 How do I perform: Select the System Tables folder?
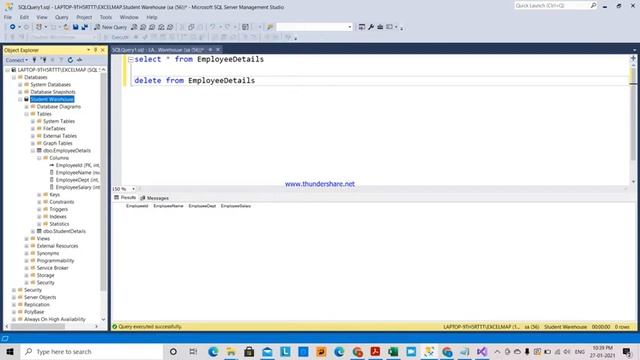point(59,121)
